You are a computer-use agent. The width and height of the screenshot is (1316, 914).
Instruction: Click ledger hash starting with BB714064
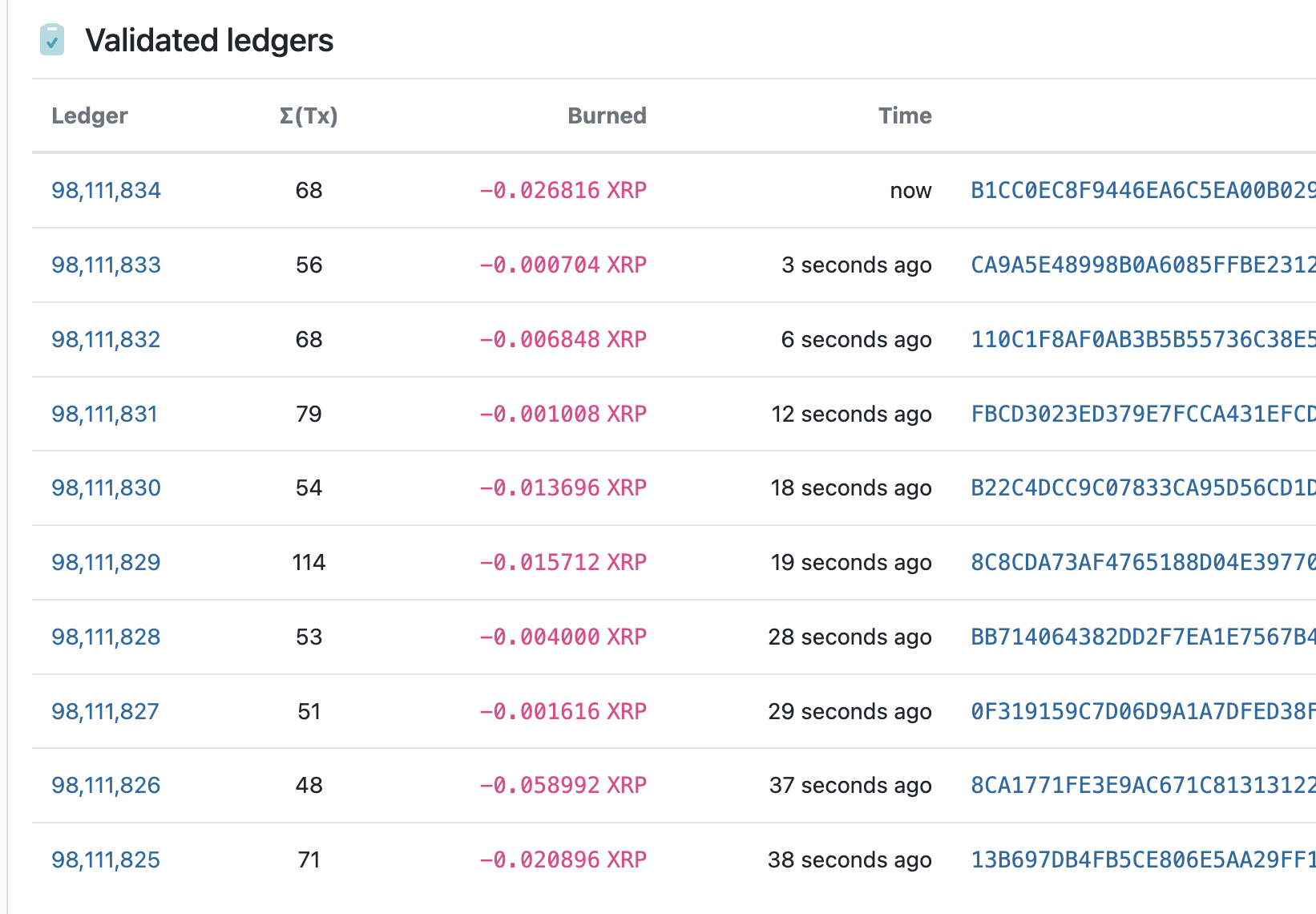1143,637
